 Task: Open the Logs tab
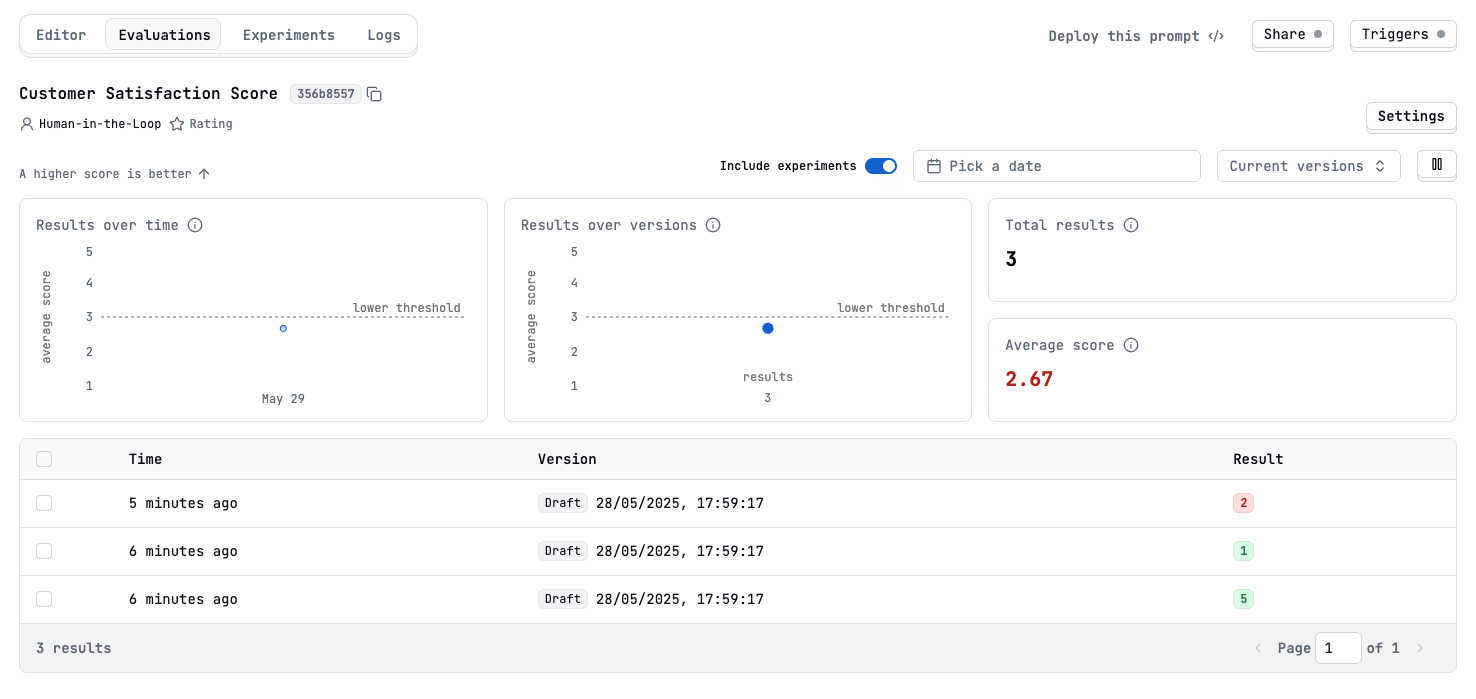point(384,35)
